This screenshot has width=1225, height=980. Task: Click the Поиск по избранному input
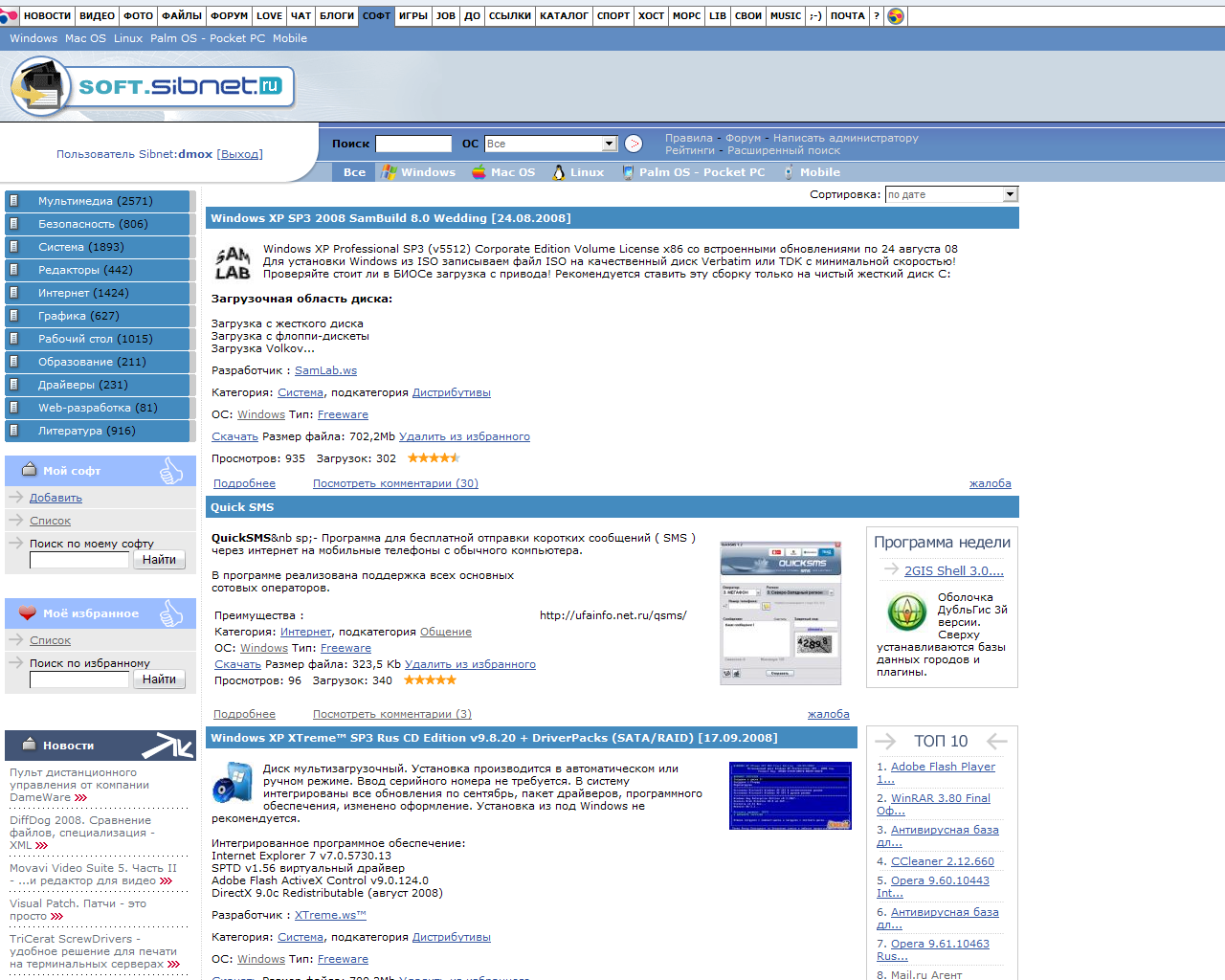[79, 679]
